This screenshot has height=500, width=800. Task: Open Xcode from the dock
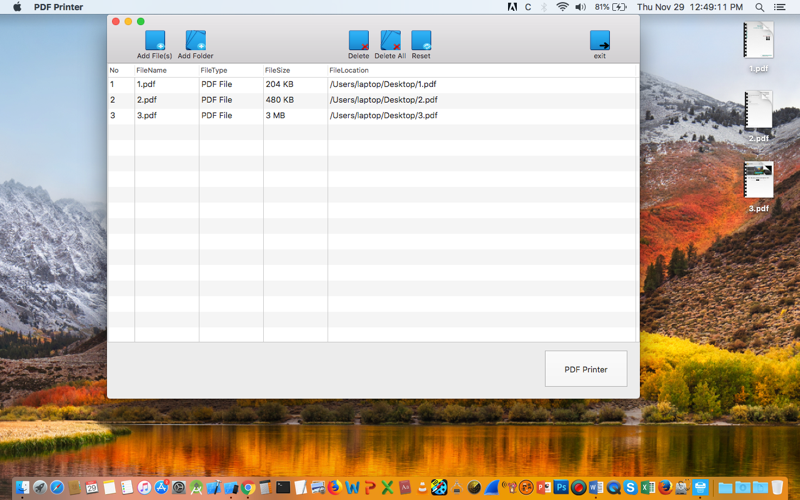[x=214, y=487]
